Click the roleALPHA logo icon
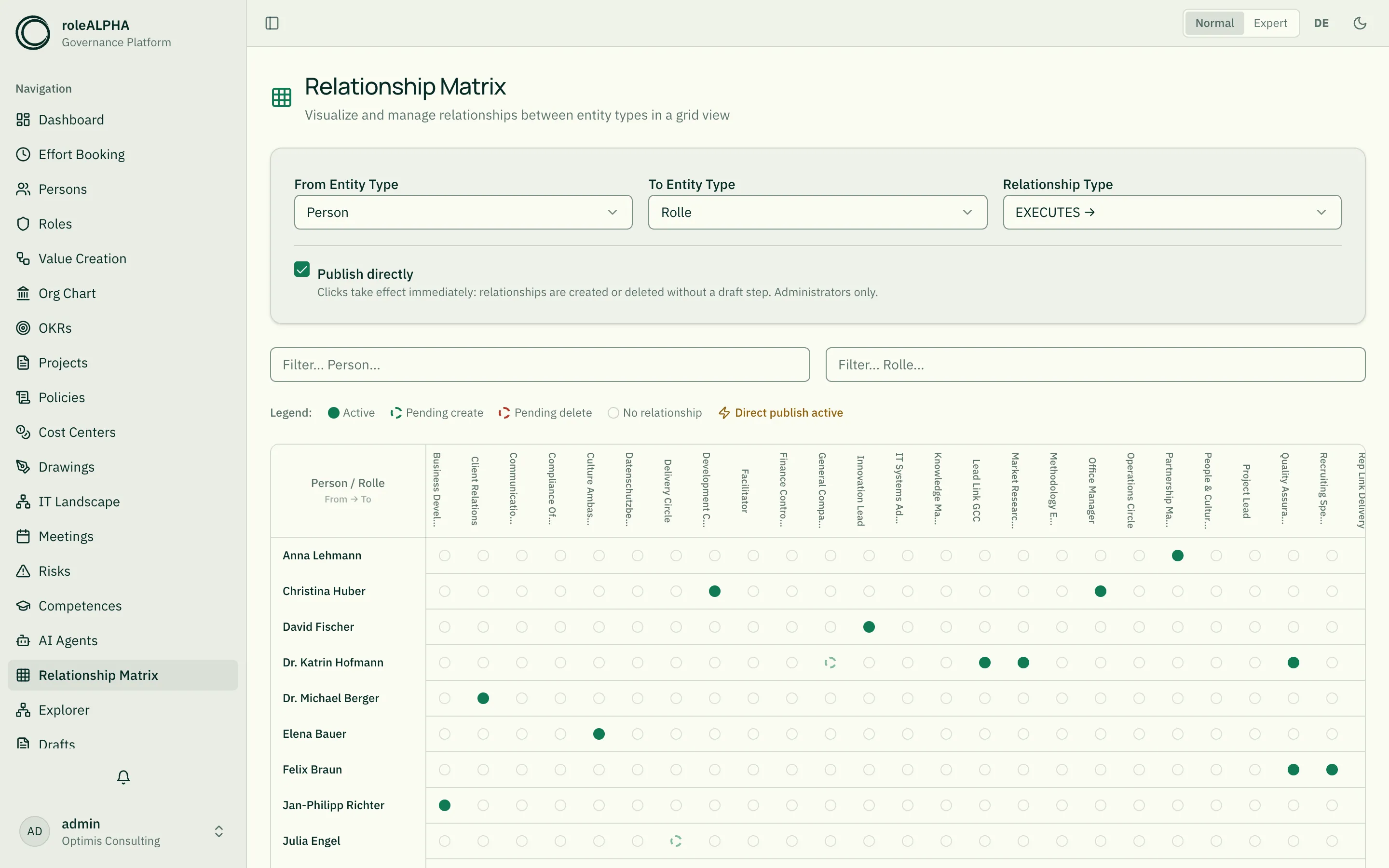Image resolution: width=1389 pixels, height=868 pixels. pos(33,33)
